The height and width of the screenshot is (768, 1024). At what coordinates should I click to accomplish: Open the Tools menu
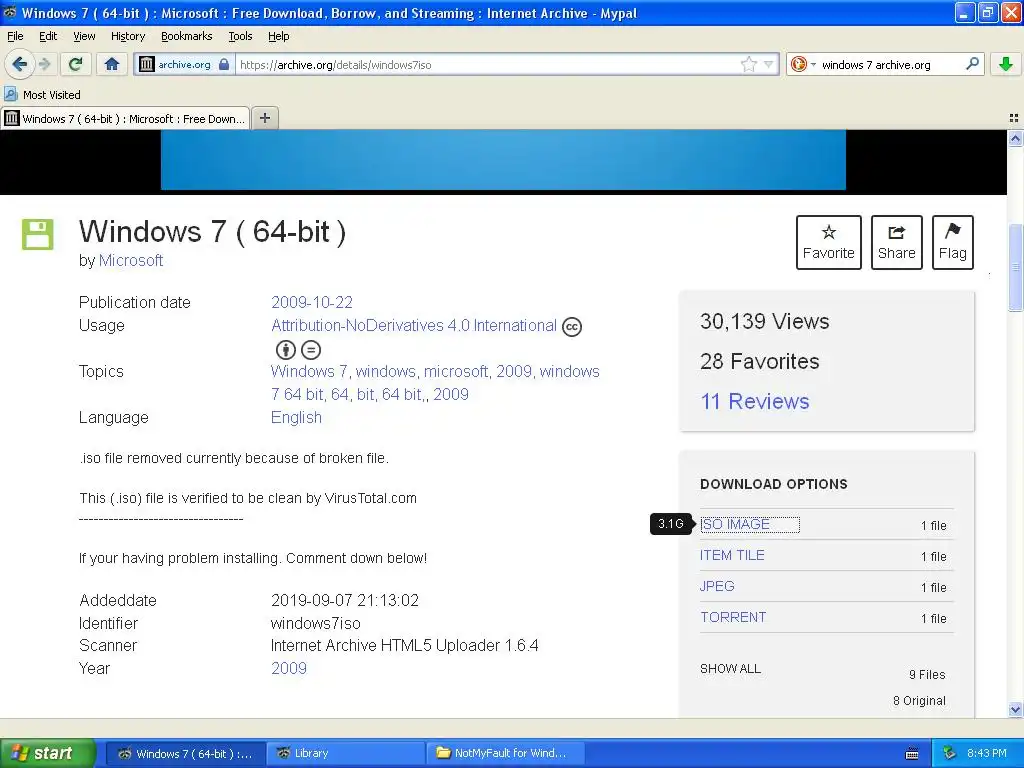[x=240, y=36]
